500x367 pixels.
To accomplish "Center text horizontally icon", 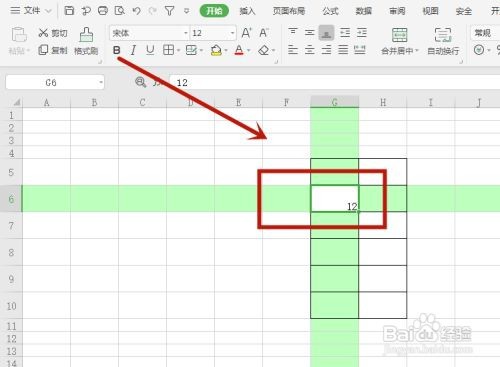I will (x=310, y=50).
